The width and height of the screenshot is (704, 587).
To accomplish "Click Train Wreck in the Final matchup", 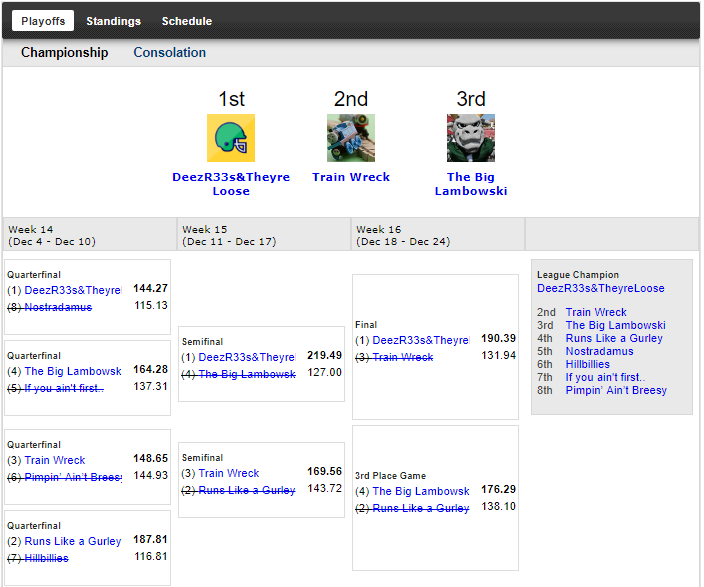I will pos(402,356).
